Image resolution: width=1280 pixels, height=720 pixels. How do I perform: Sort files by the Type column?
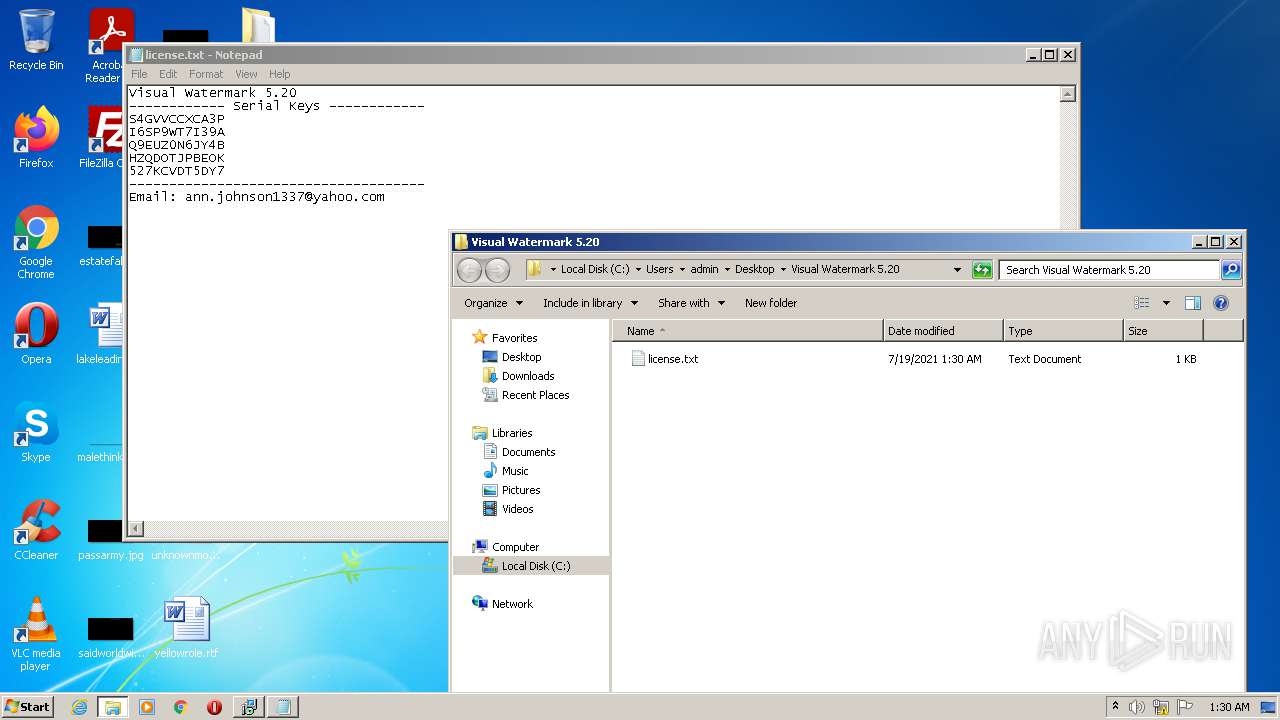coord(1063,331)
